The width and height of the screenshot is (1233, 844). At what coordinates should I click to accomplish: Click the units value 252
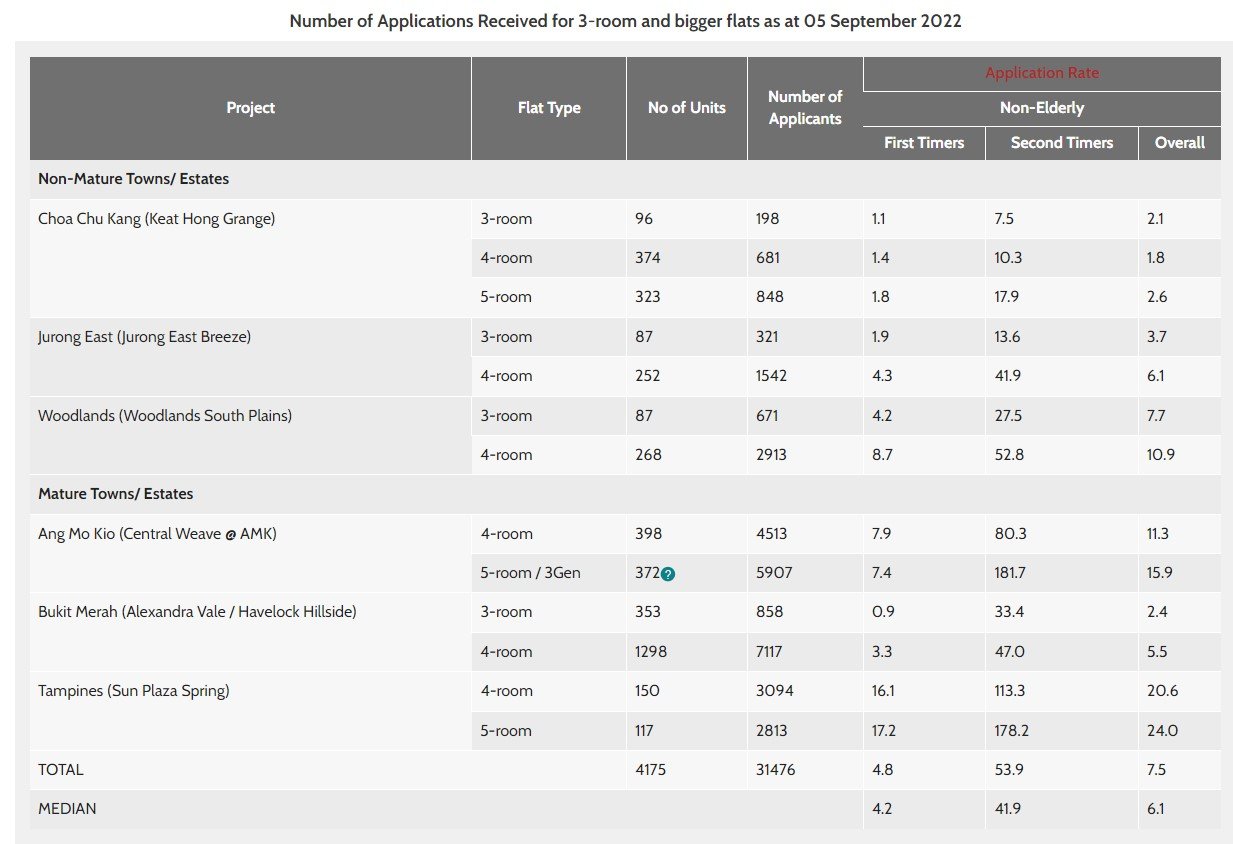648,376
